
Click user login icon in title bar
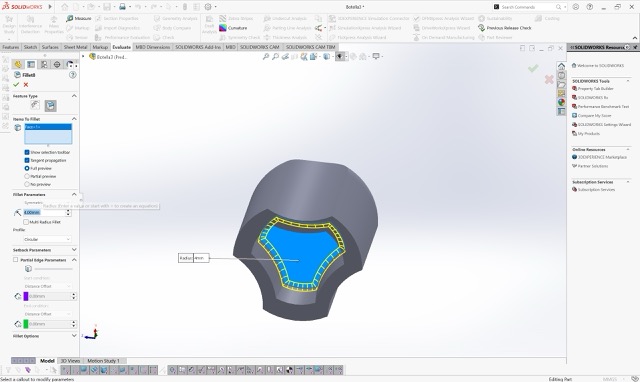pos(576,7)
